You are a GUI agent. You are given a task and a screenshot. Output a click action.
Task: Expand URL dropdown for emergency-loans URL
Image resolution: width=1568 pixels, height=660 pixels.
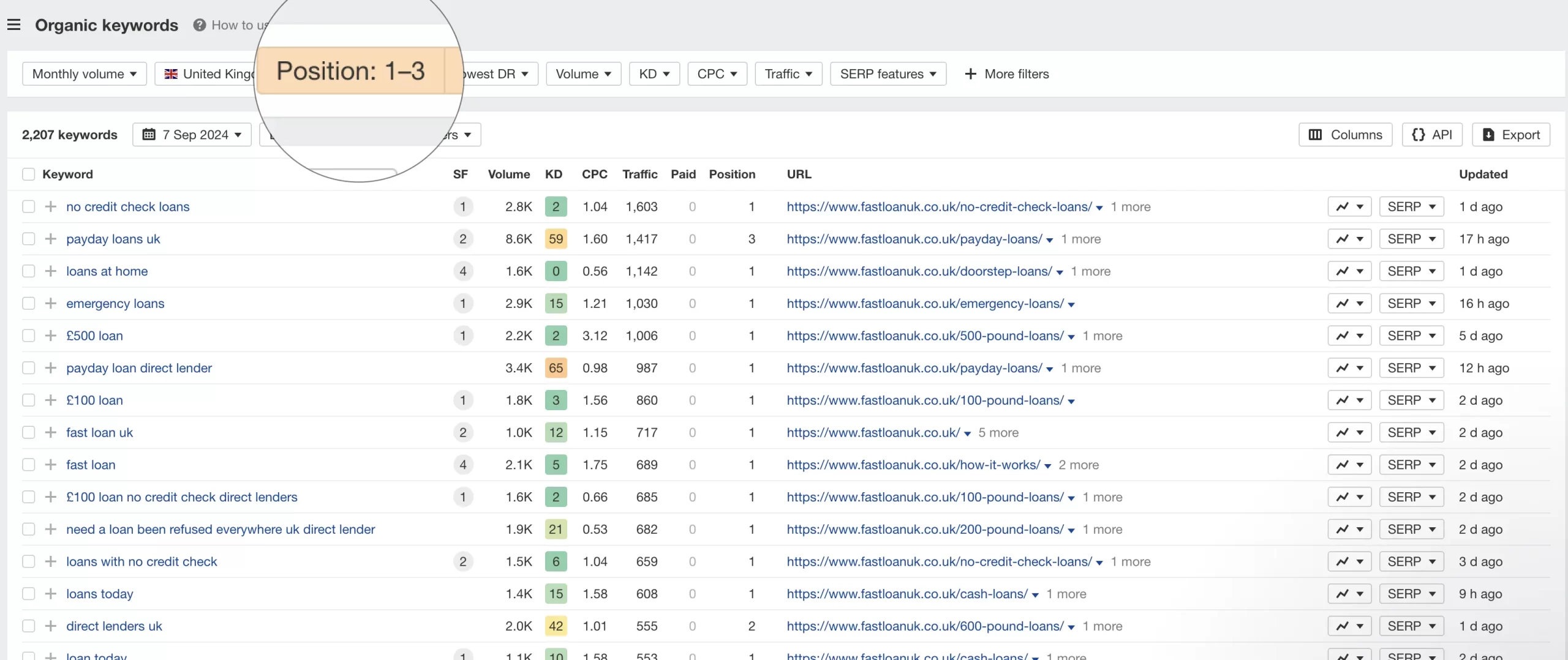(x=1071, y=305)
